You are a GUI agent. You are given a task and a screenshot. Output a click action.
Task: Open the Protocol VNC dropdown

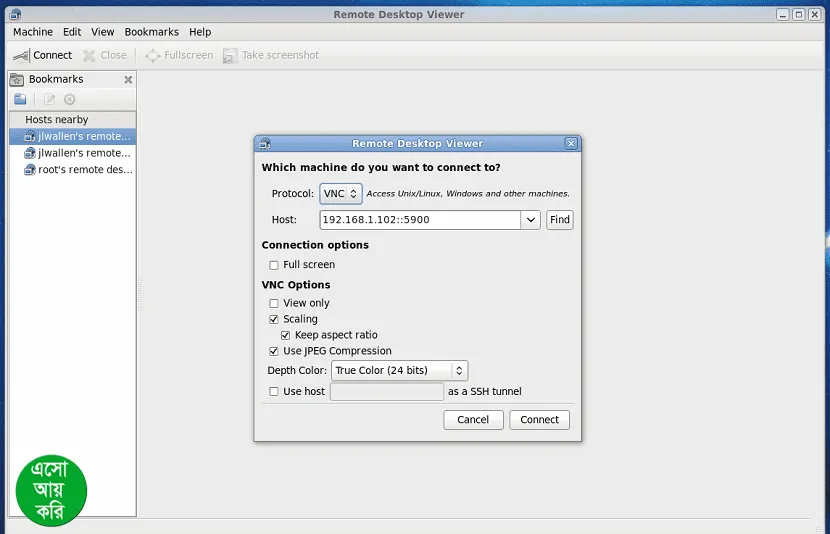[x=340, y=194]
